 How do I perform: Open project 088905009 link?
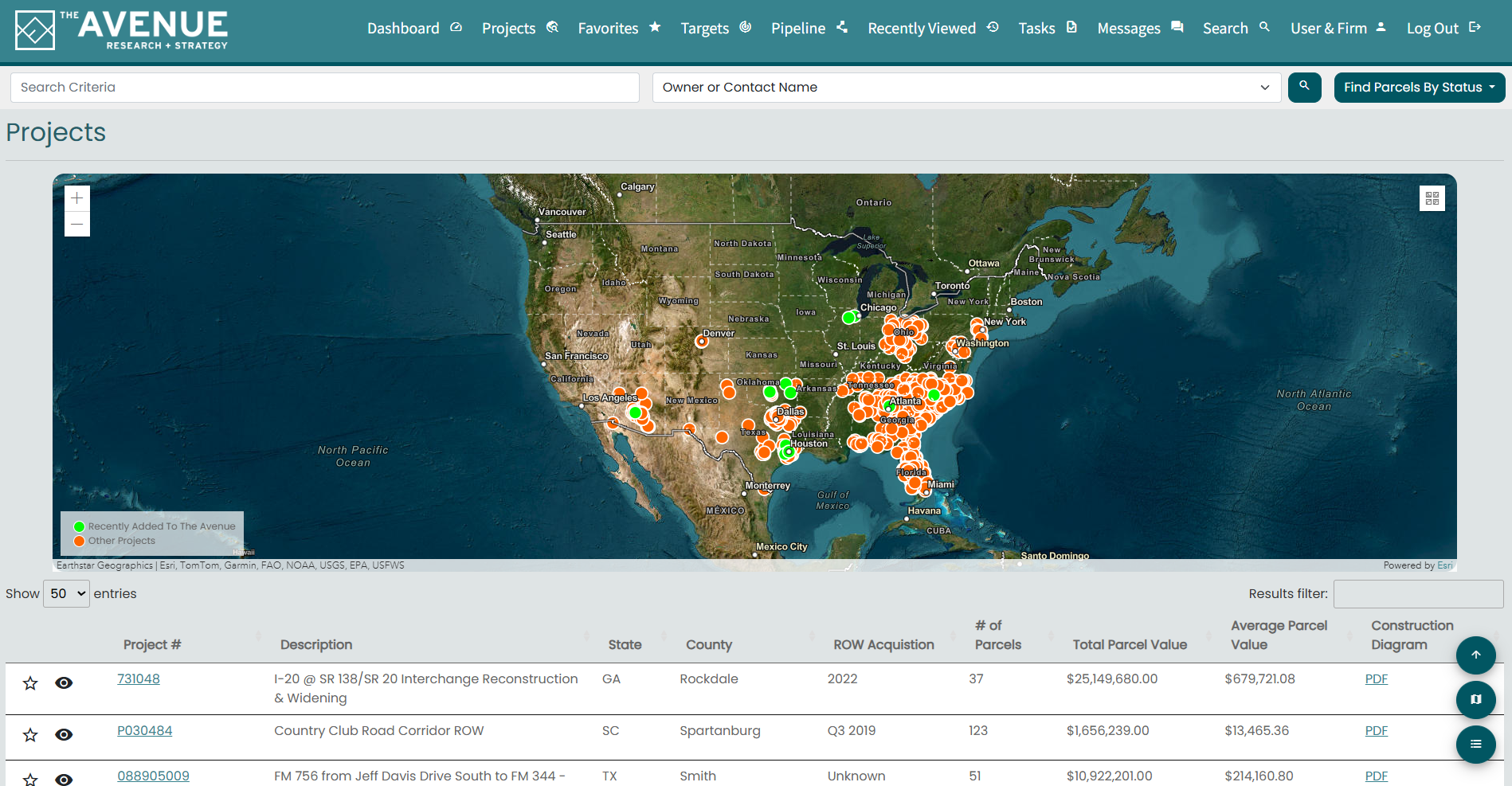coord(154,776)
